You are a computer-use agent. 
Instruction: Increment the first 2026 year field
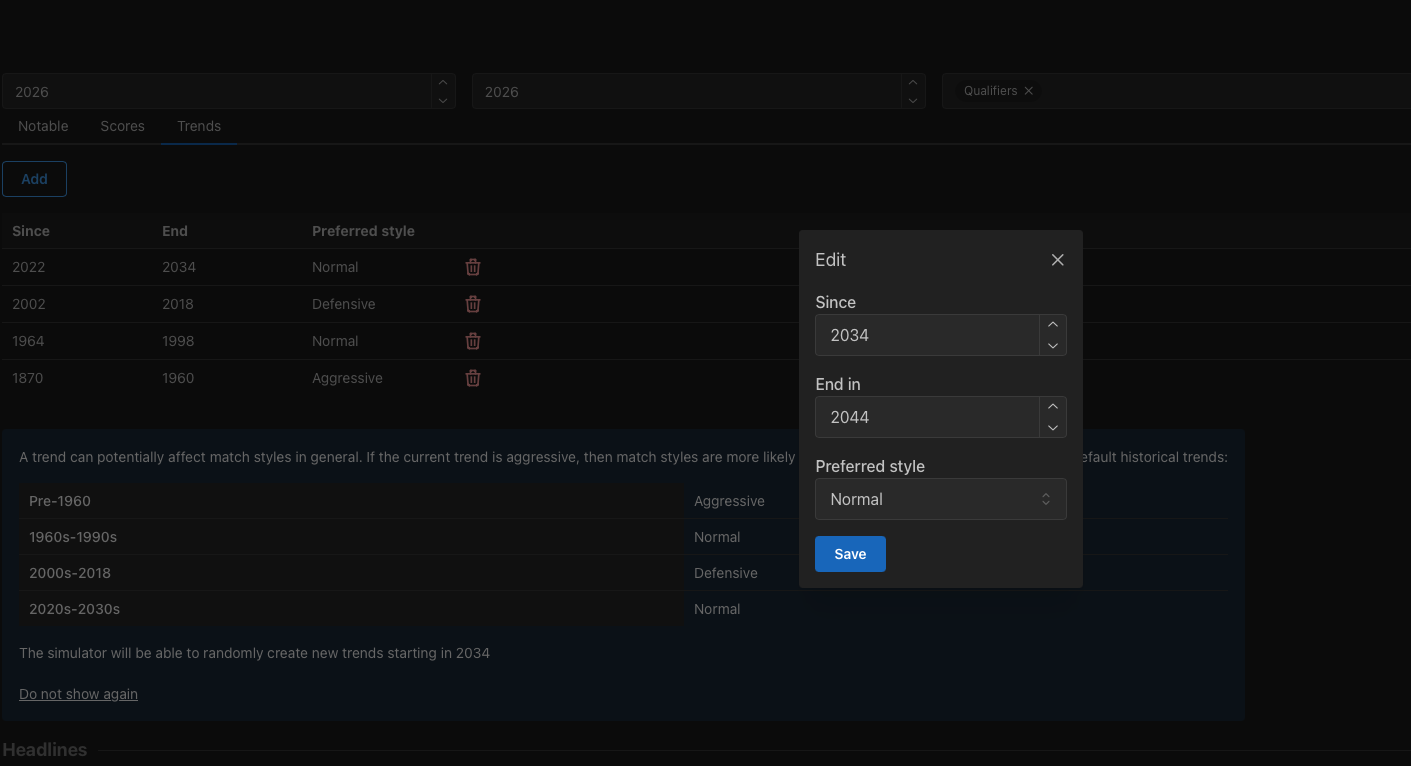[x=443, y=82]
